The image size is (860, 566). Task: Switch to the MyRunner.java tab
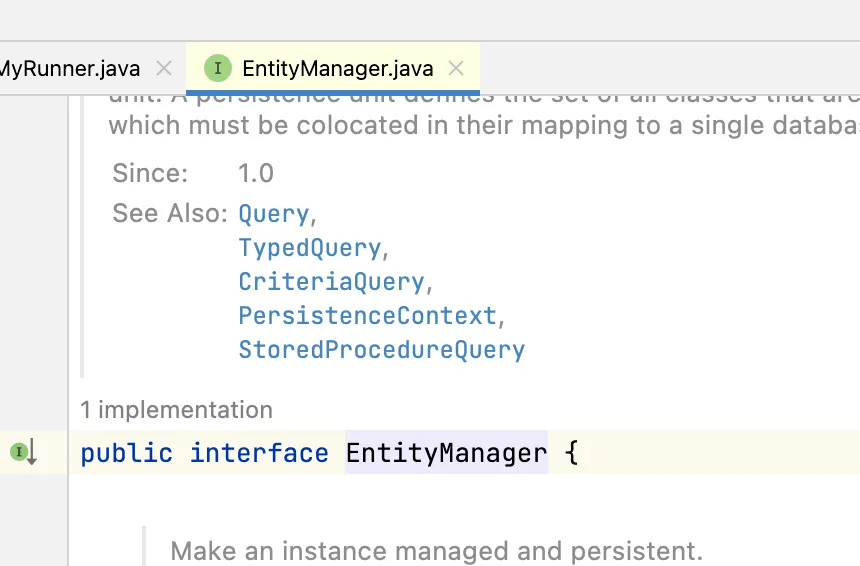70,68
